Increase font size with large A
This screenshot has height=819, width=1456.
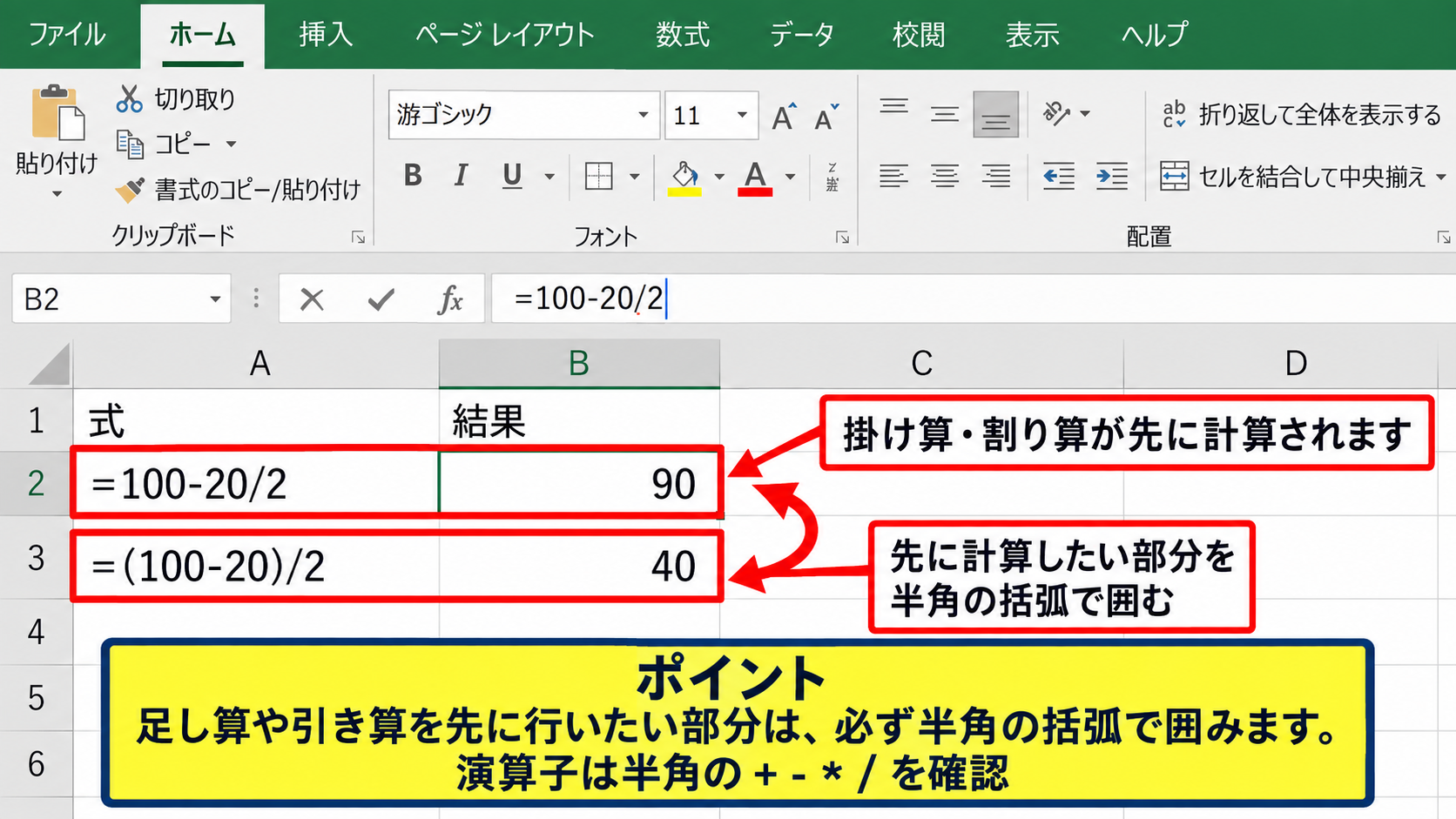pos(784,116)
